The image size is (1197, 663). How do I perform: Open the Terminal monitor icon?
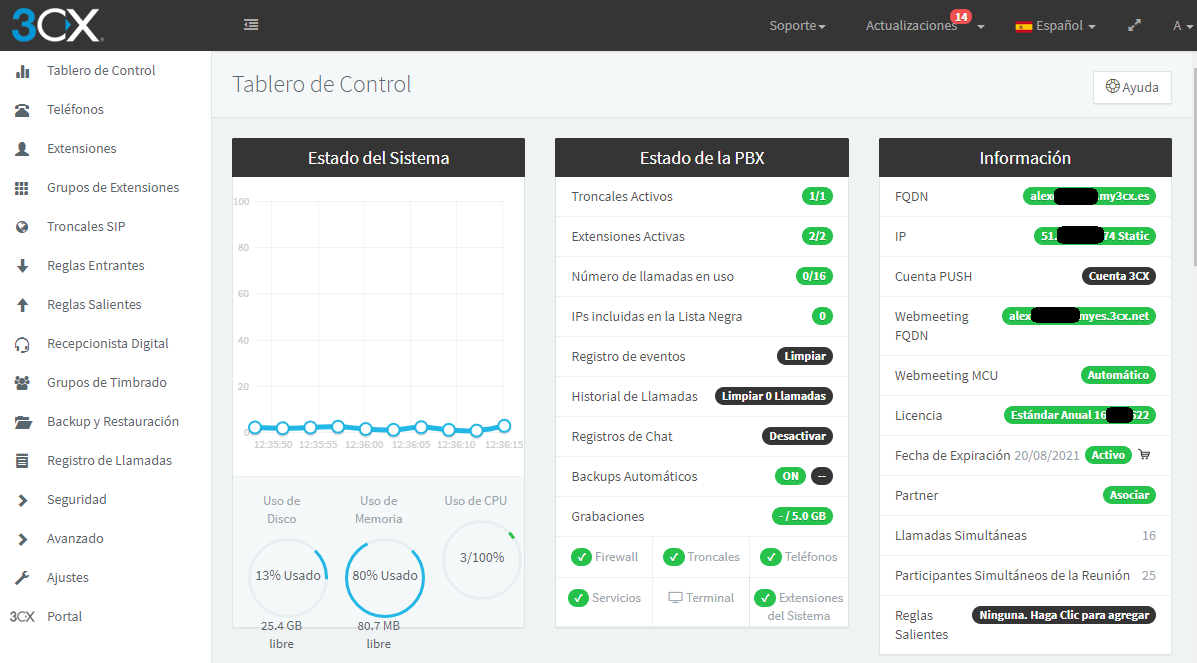coord(675,598)
